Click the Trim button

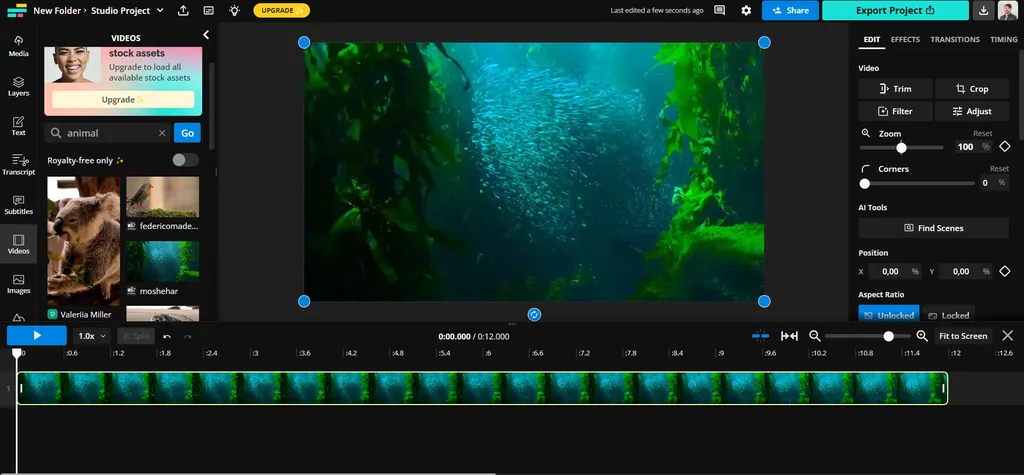coord(895,89)
